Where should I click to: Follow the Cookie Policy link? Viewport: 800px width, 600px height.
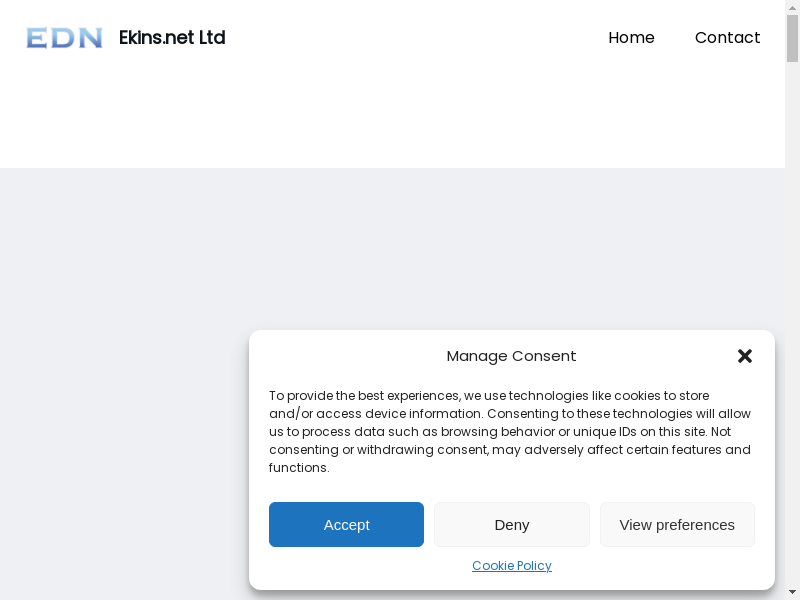click(x=512, y=566)
